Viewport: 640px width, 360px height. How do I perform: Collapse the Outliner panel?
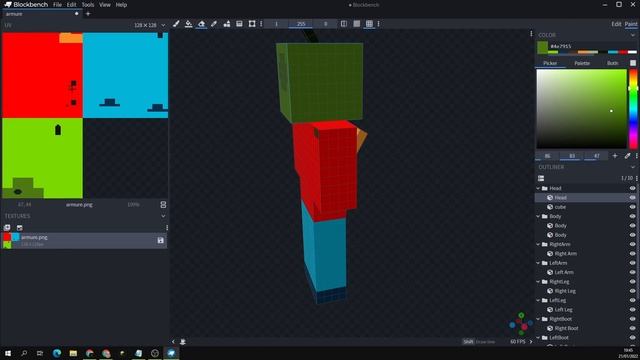[x=633, y=167]
